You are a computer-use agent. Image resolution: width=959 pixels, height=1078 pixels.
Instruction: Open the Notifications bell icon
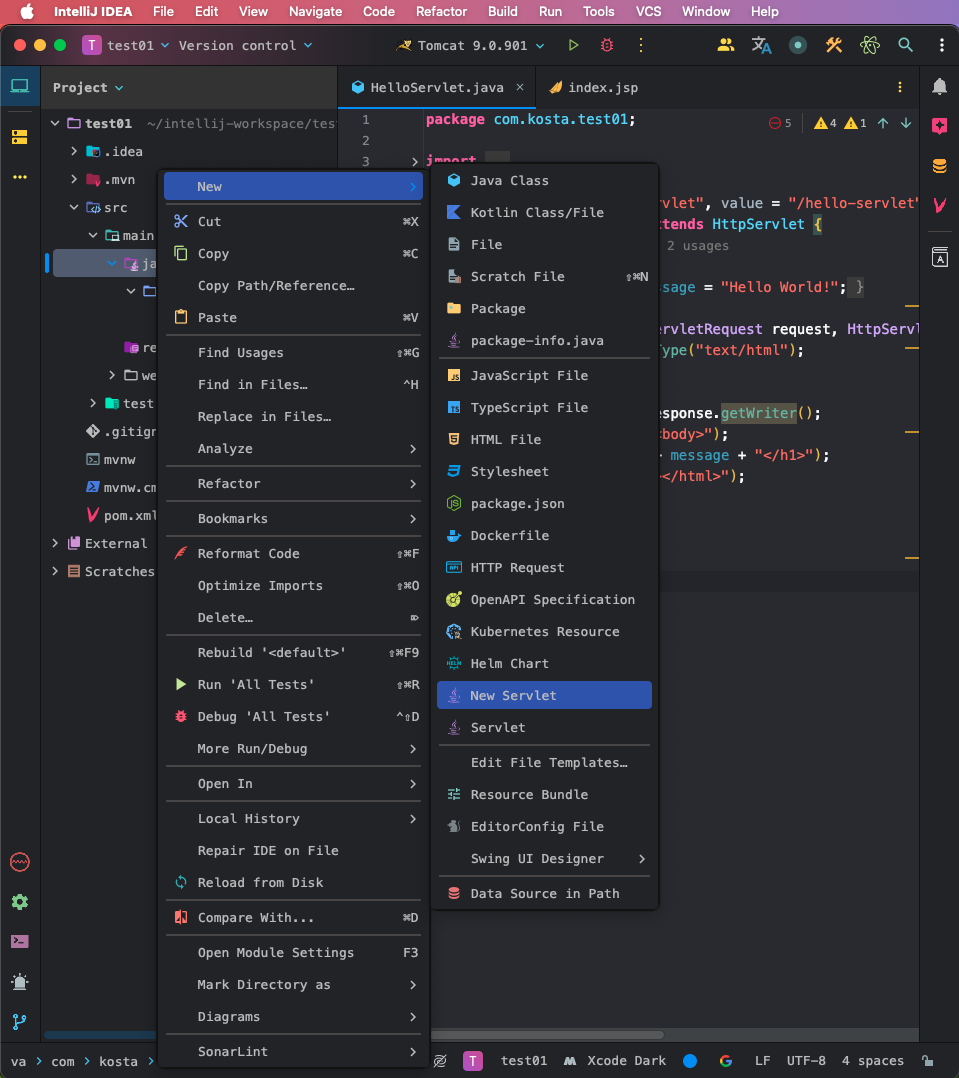(940, 87)
